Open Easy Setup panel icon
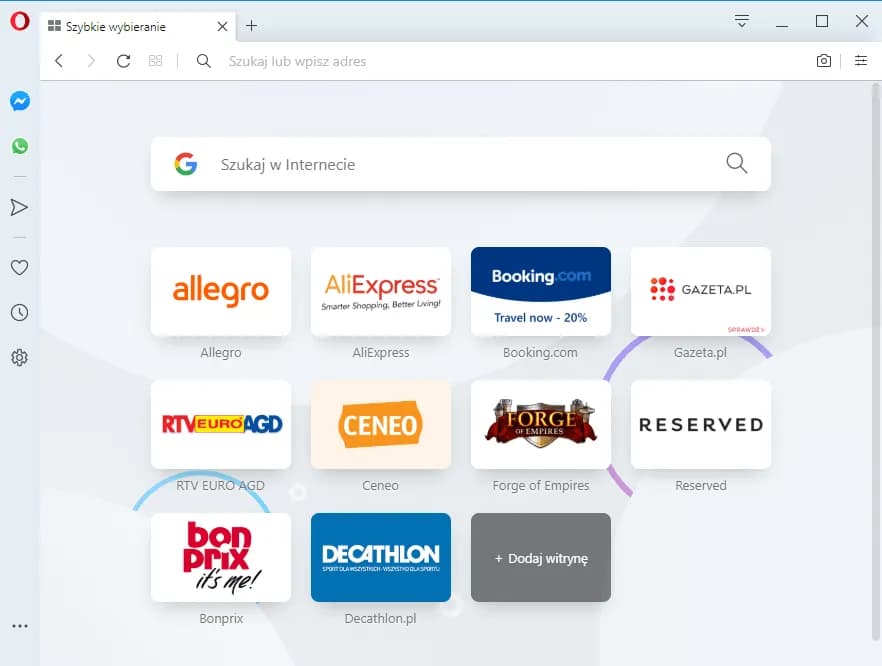 coord(861,61)
